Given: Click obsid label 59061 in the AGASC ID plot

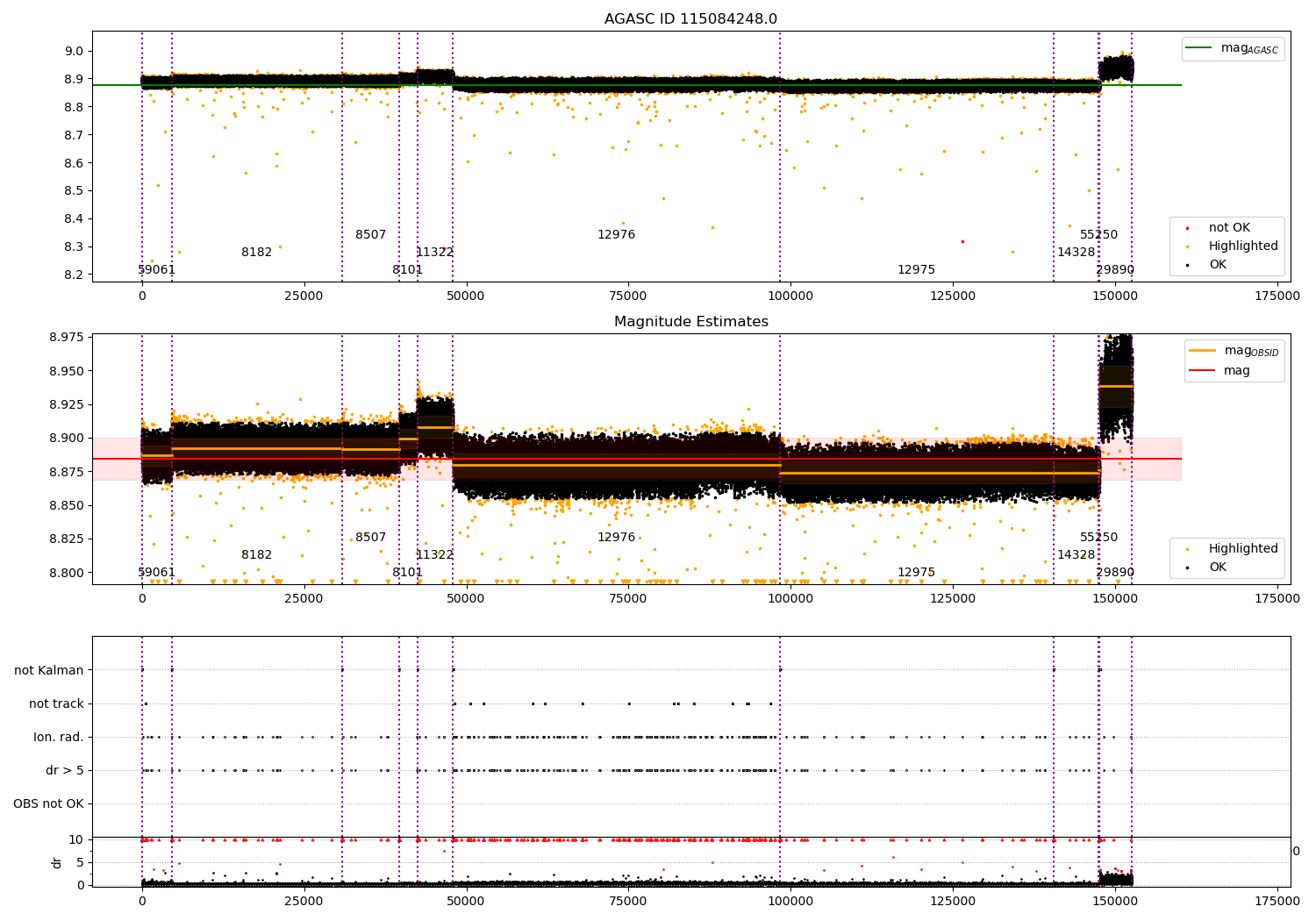Looking at the screenshot, I should [x=156, y=270].
